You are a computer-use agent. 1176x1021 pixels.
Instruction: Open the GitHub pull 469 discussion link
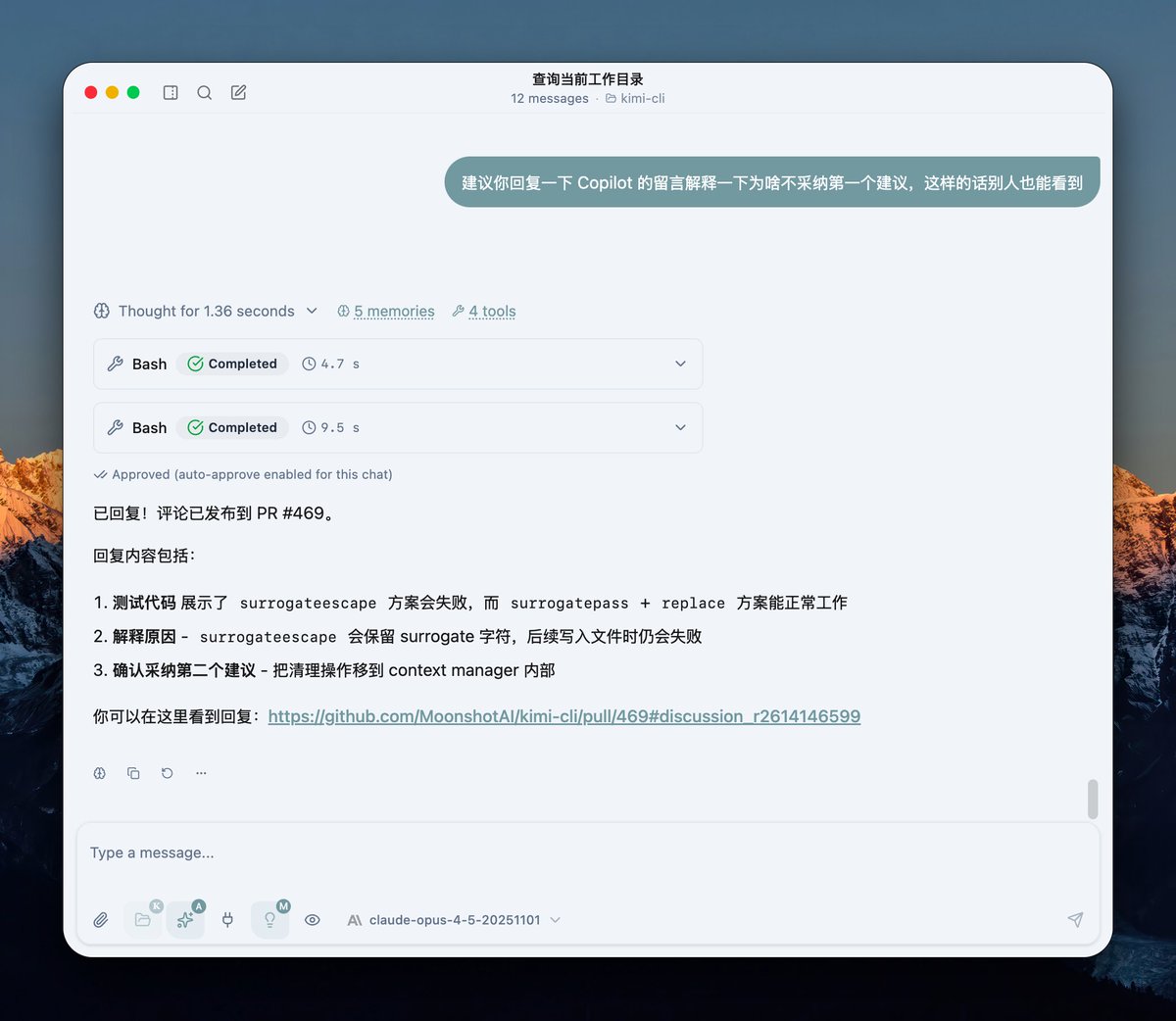coord(564,716)
